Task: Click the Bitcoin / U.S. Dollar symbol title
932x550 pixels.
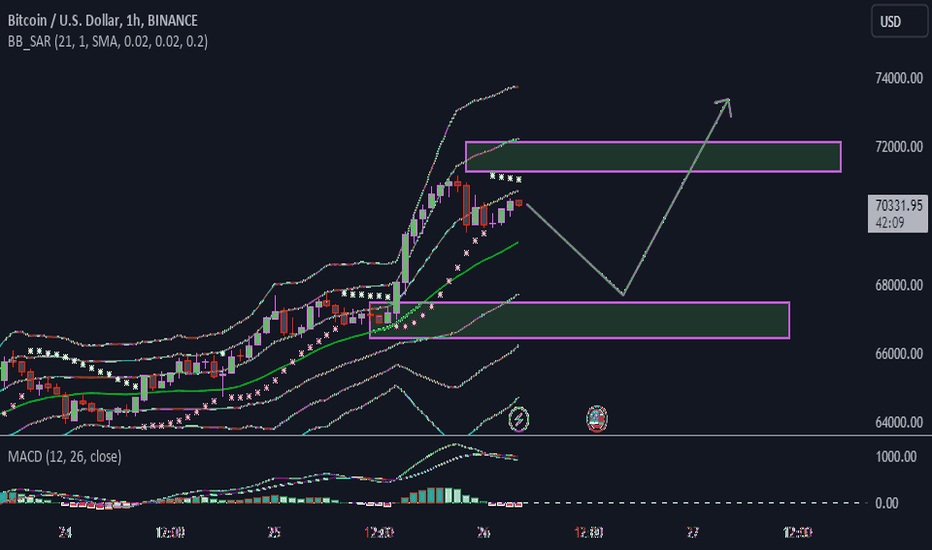Action: coord(102,20)
